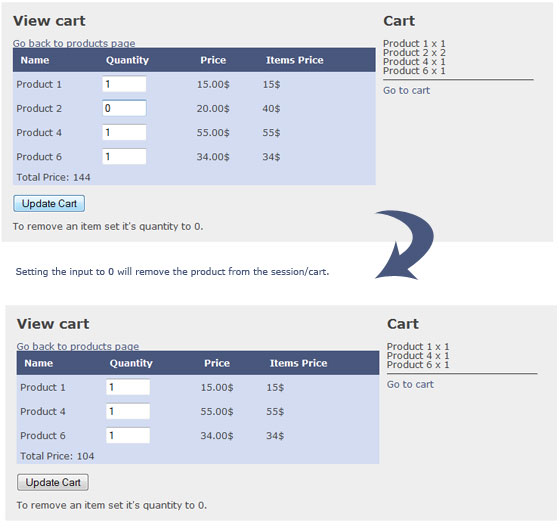560x529 pixels.
Task: Focus Product 1 quantity field in lower table
Action: [x=128, y=387]
